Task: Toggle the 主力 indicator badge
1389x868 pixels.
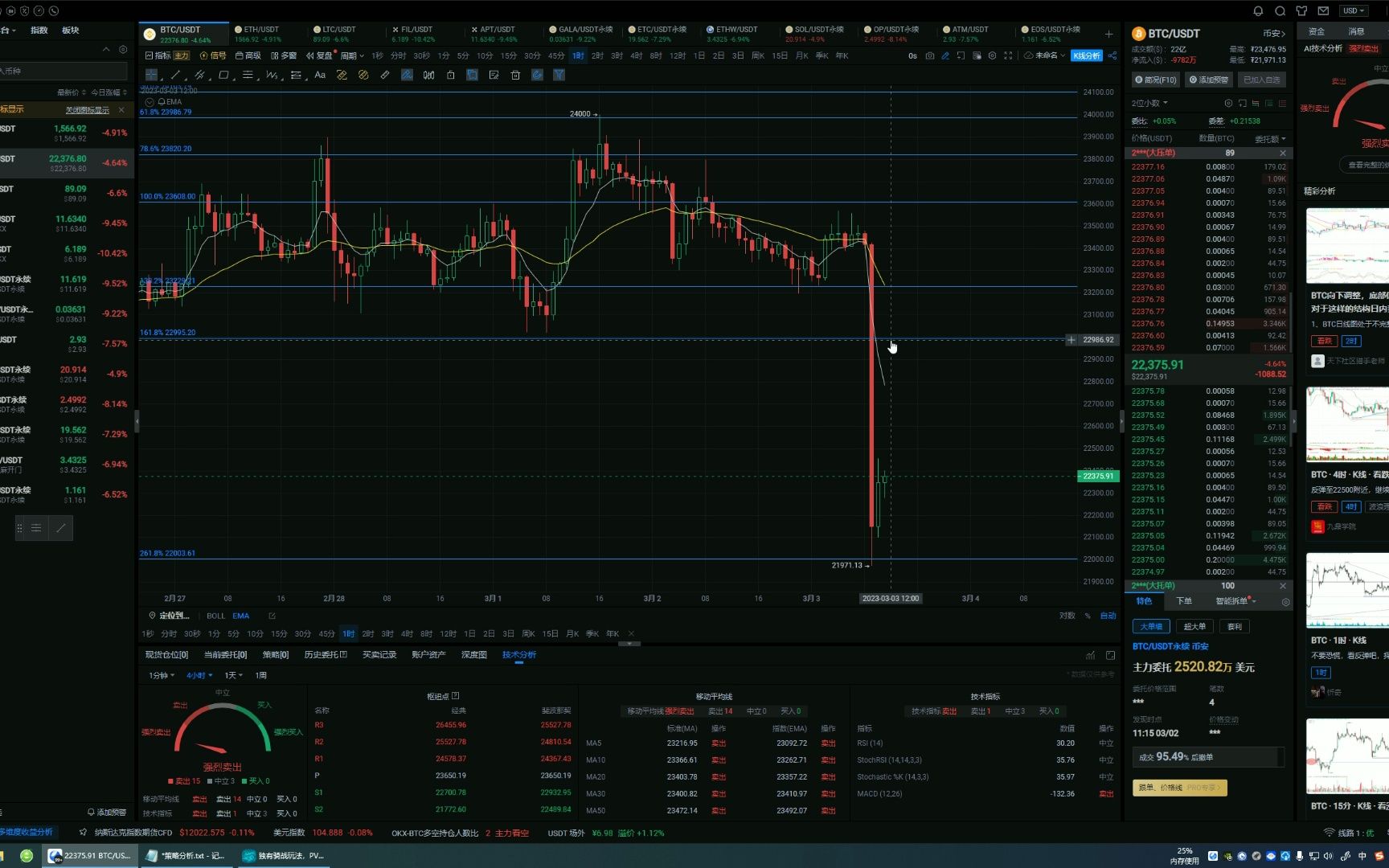Action: (x=182, y=56)
